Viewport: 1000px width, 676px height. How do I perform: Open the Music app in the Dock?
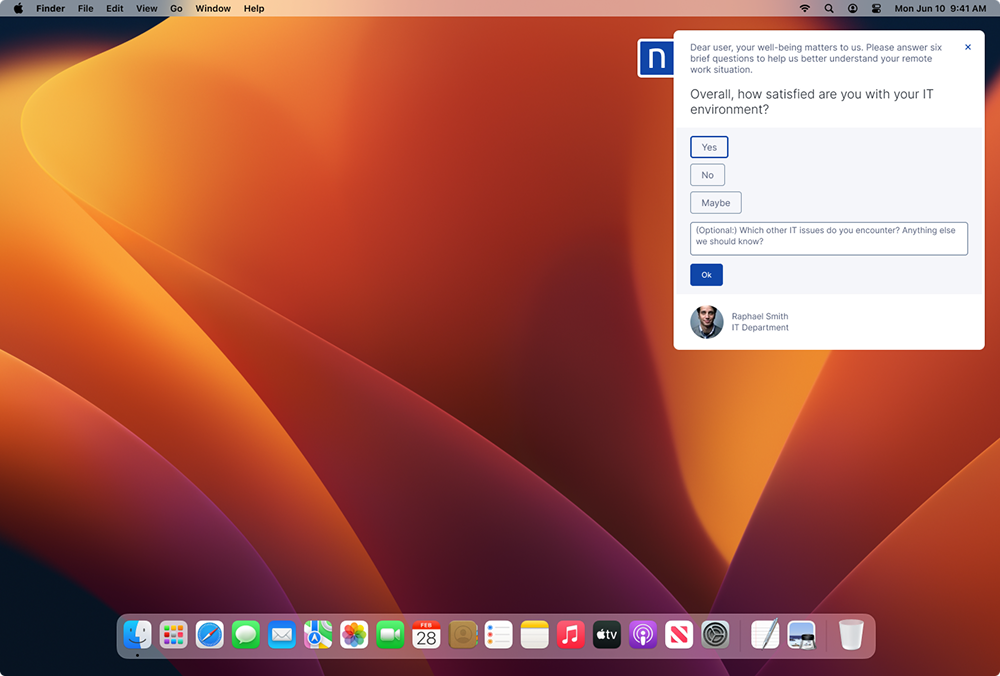coord(571,634)
